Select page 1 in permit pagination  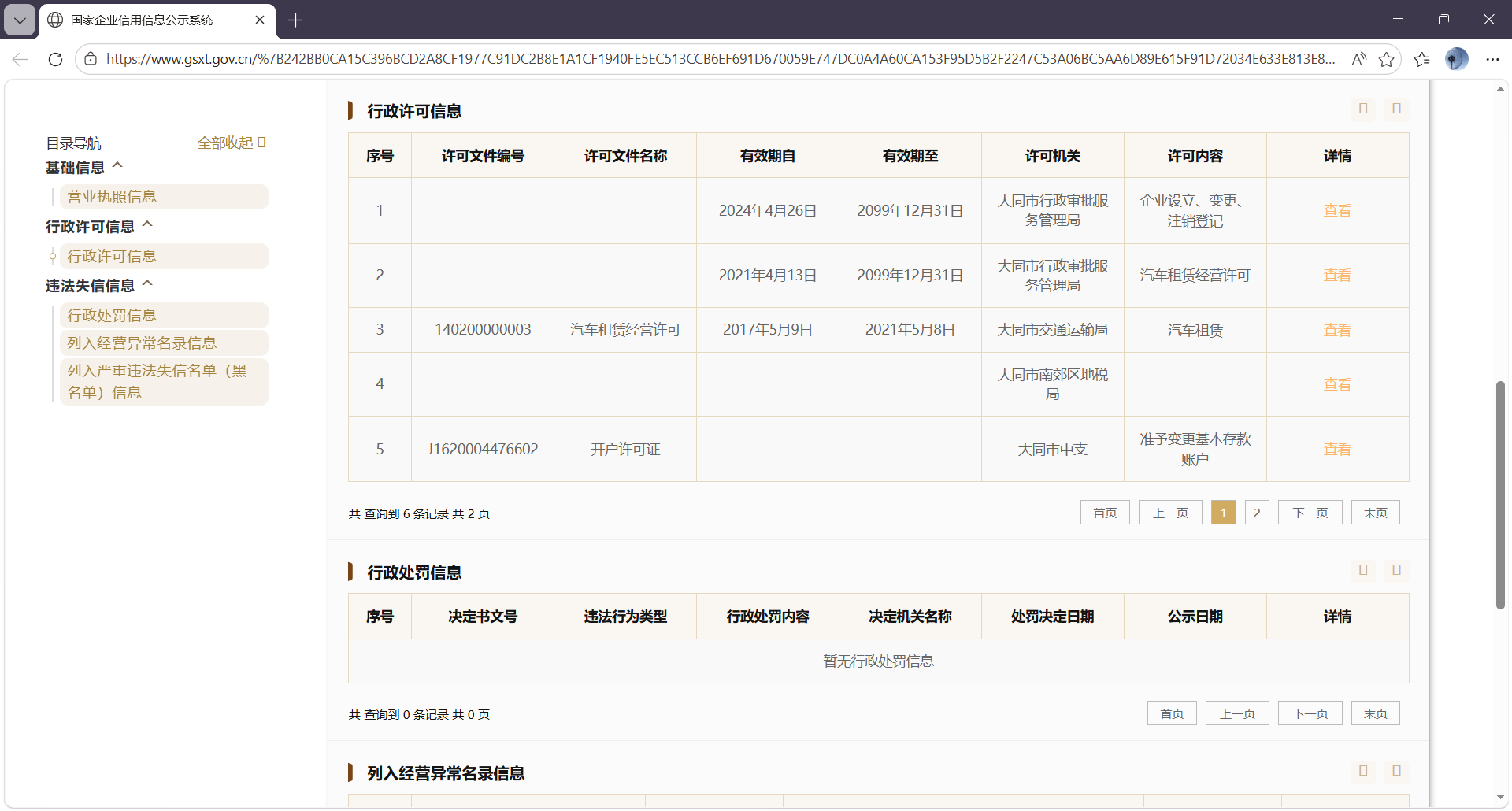(x=1223, y=513)
